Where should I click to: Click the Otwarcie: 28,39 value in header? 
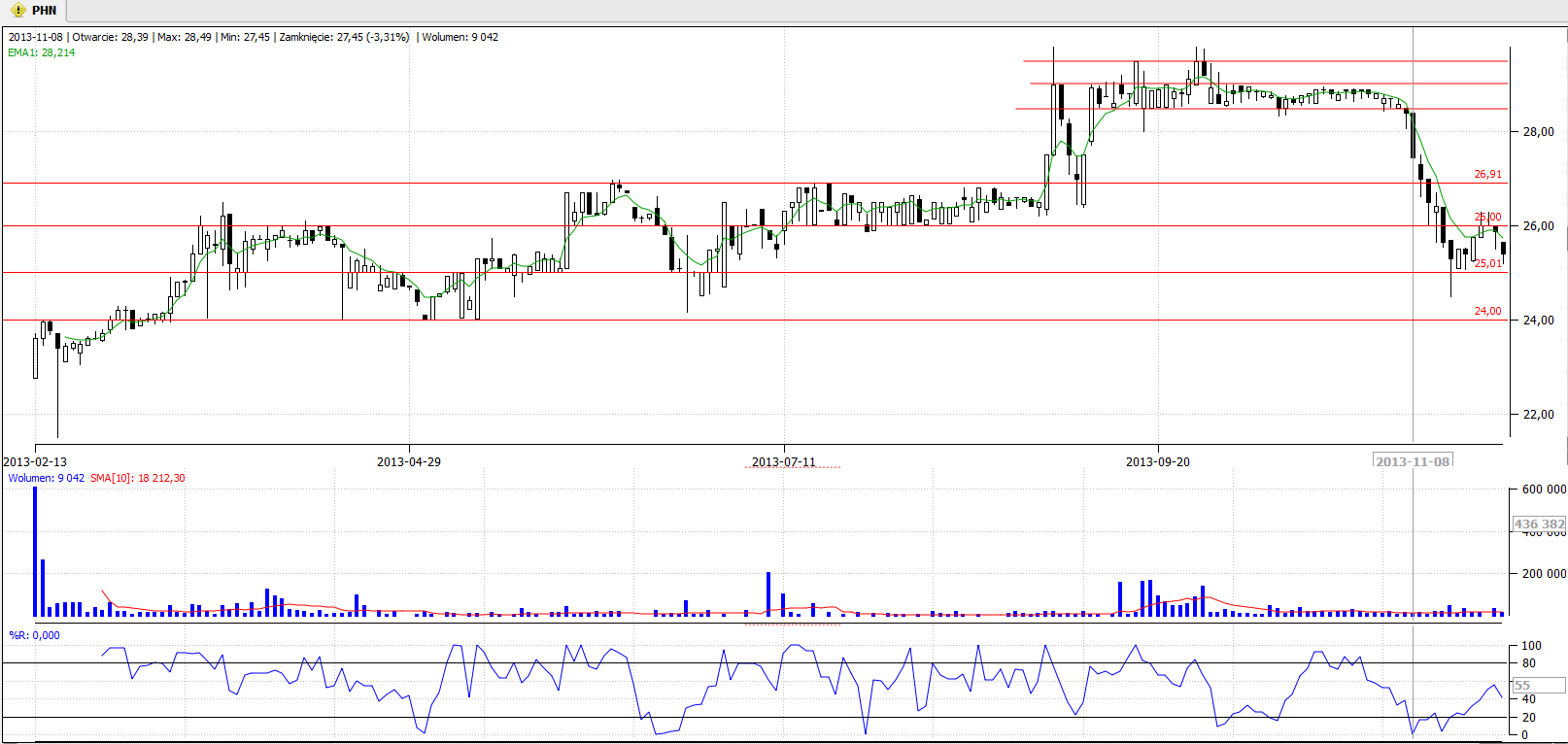point(110,37)
